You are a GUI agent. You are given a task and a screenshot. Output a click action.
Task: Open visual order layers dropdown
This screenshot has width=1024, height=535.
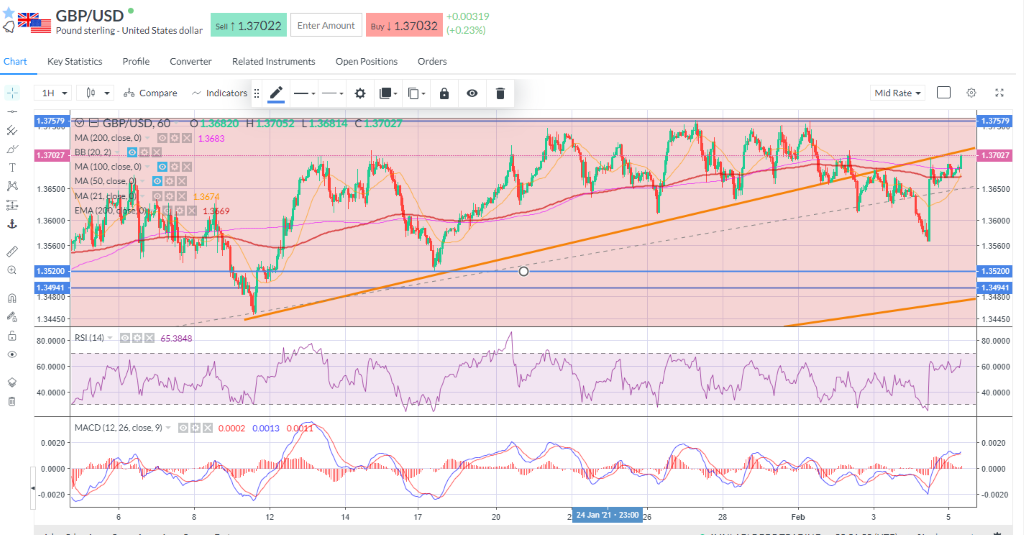point(388,93)
